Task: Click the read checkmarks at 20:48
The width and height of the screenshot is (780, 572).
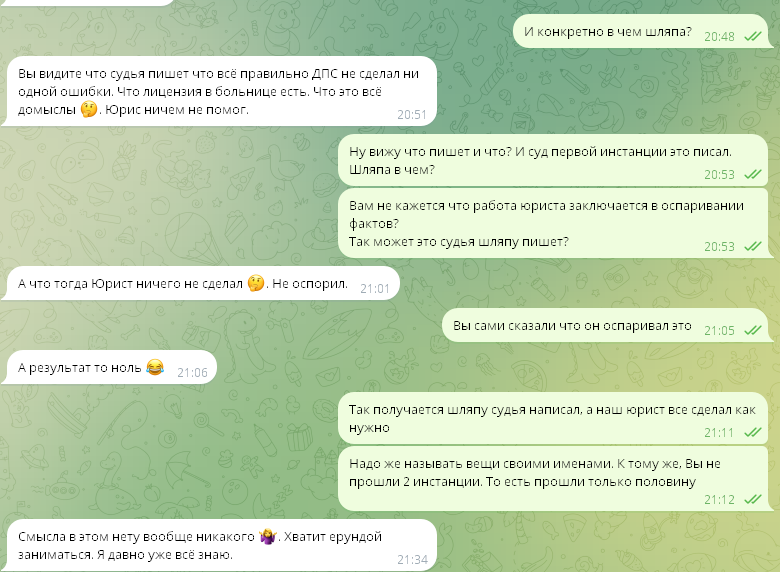Action: 753,36
